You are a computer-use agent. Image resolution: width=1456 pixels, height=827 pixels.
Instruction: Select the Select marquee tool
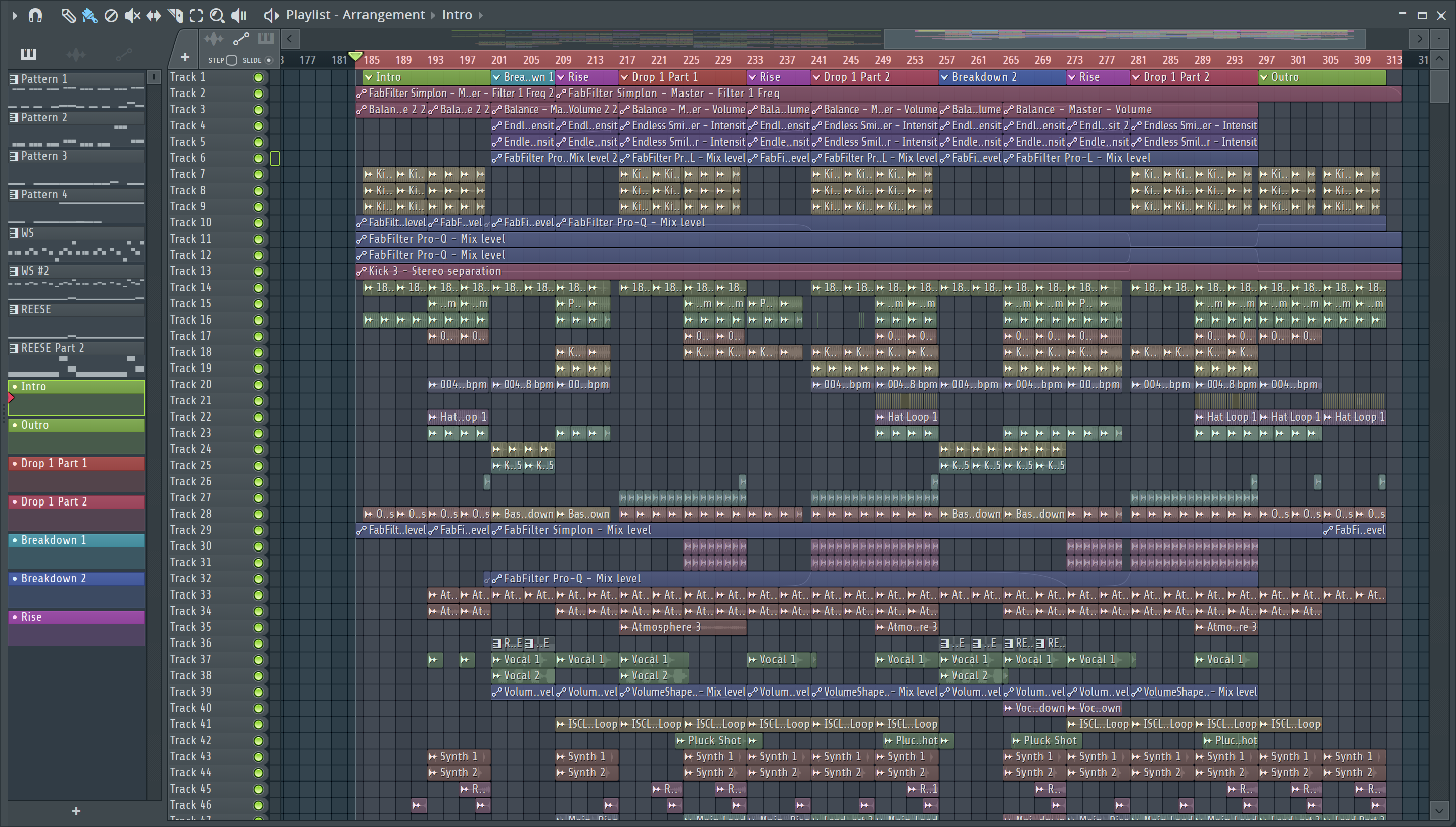pos(196,15)
